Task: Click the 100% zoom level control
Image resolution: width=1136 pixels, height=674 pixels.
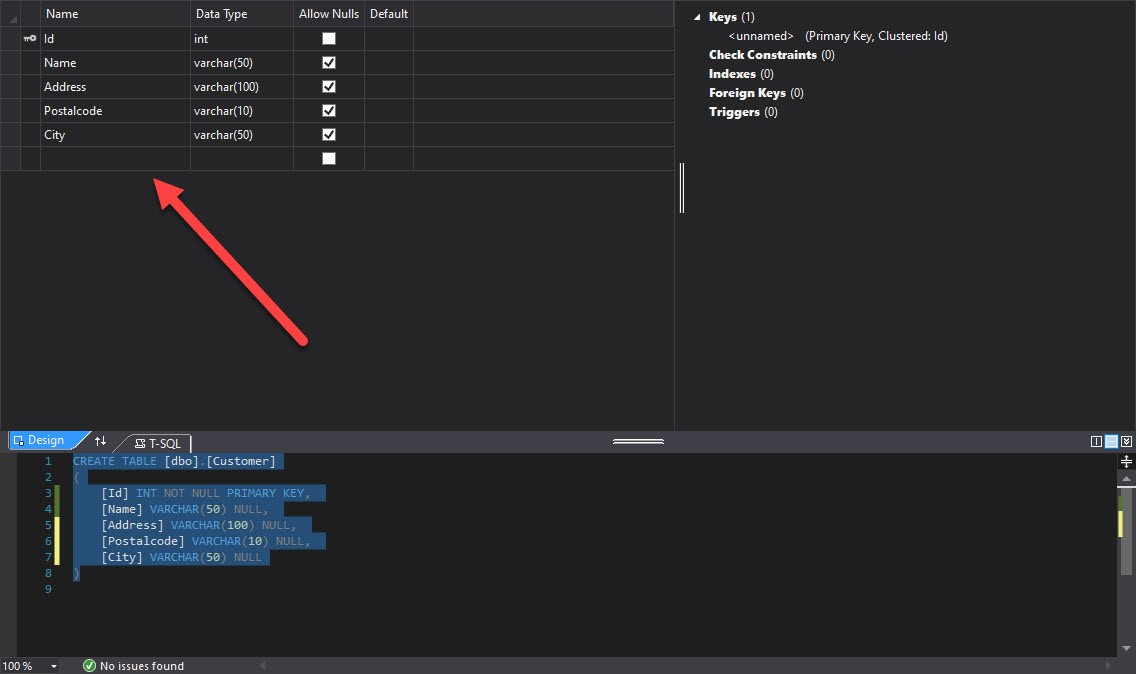Action: (x=20, y=665)
